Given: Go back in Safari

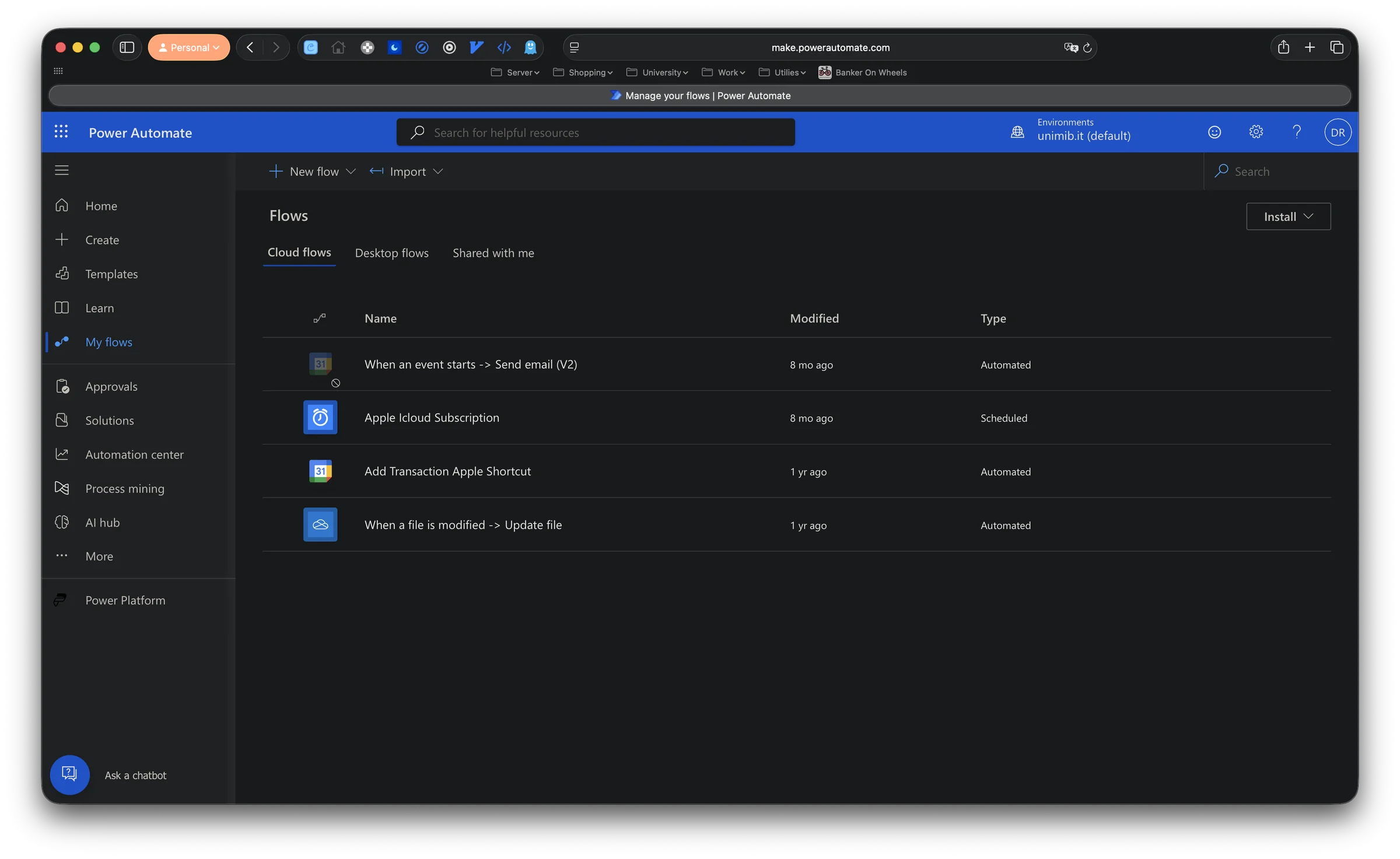Looking at the screenshot, I should 250,47.
